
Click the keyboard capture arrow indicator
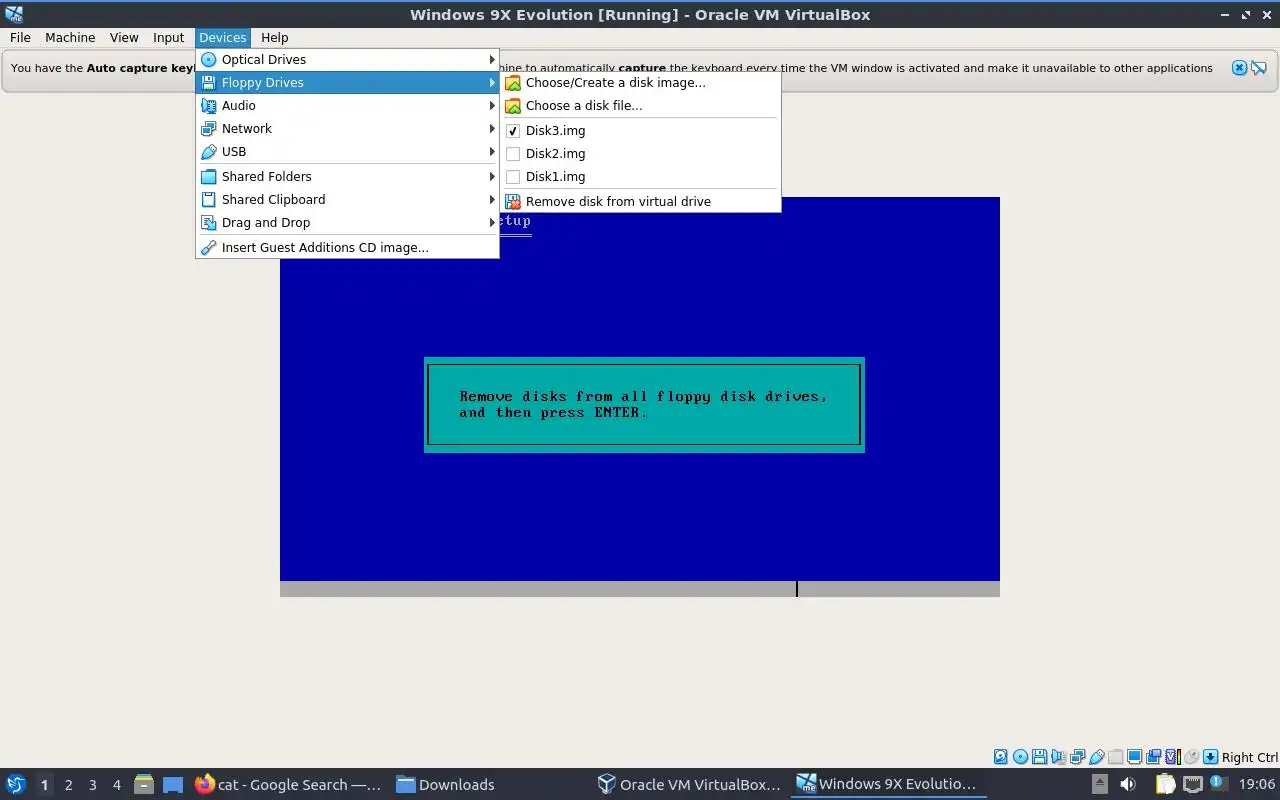(x=1210, y=757)
